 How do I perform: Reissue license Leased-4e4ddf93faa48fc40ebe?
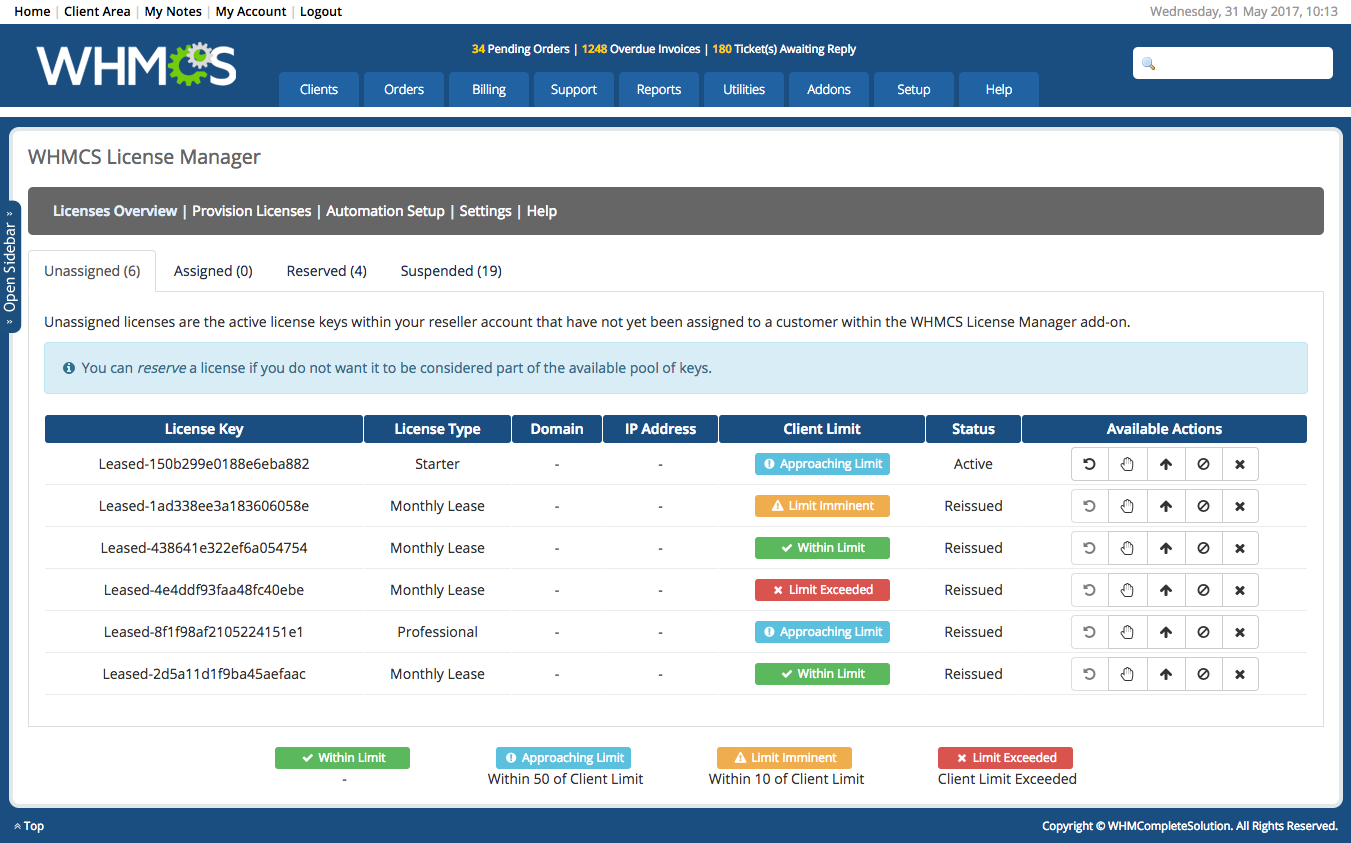tap(1090, 590)
